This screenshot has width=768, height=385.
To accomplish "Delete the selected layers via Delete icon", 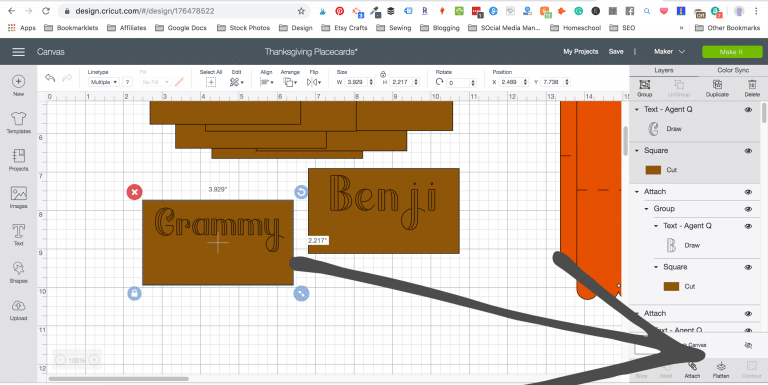I will tap(752, 88).
